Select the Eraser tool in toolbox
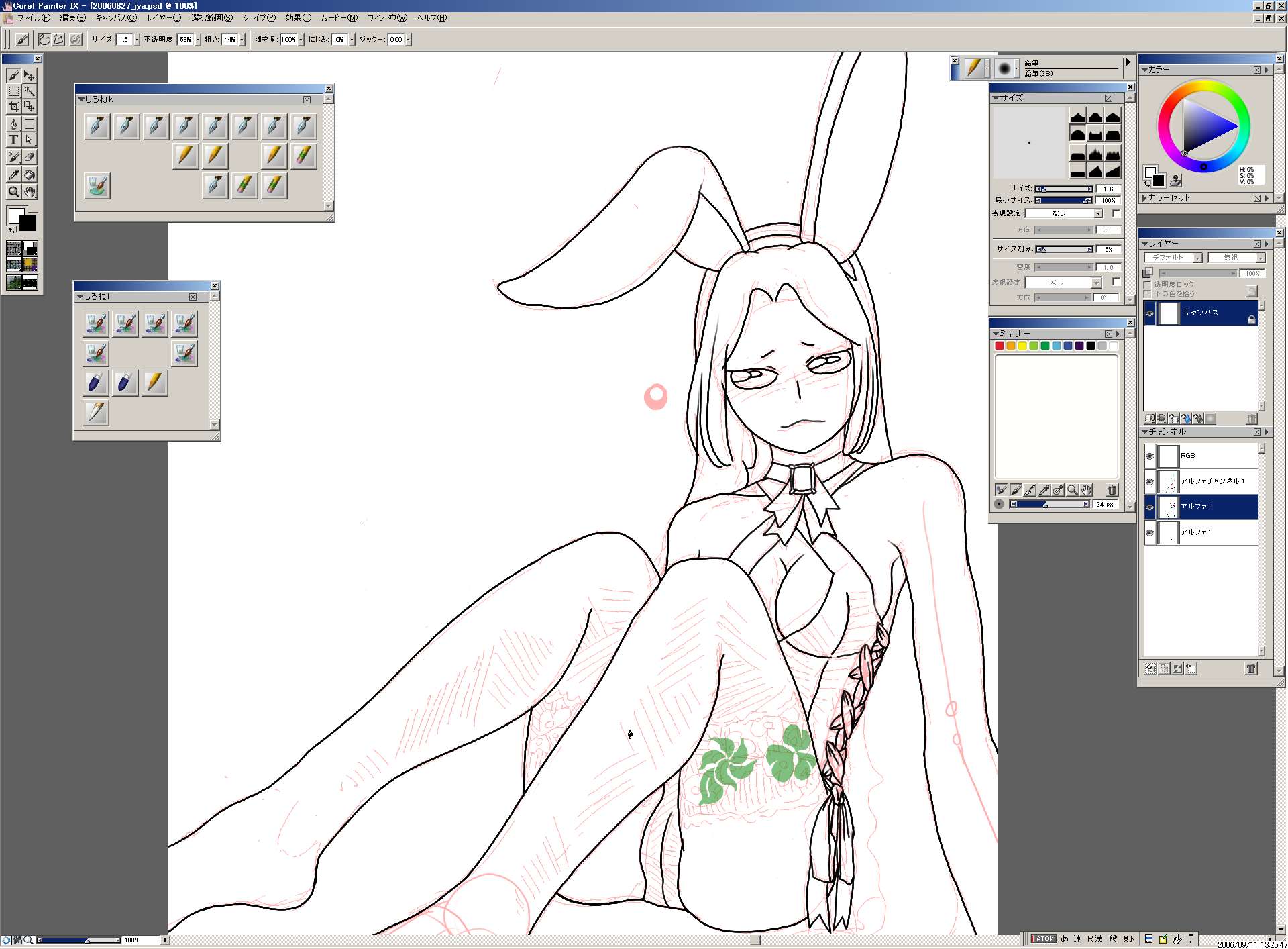This screenshot has height=949, width=1288. (x=30, y=157)
